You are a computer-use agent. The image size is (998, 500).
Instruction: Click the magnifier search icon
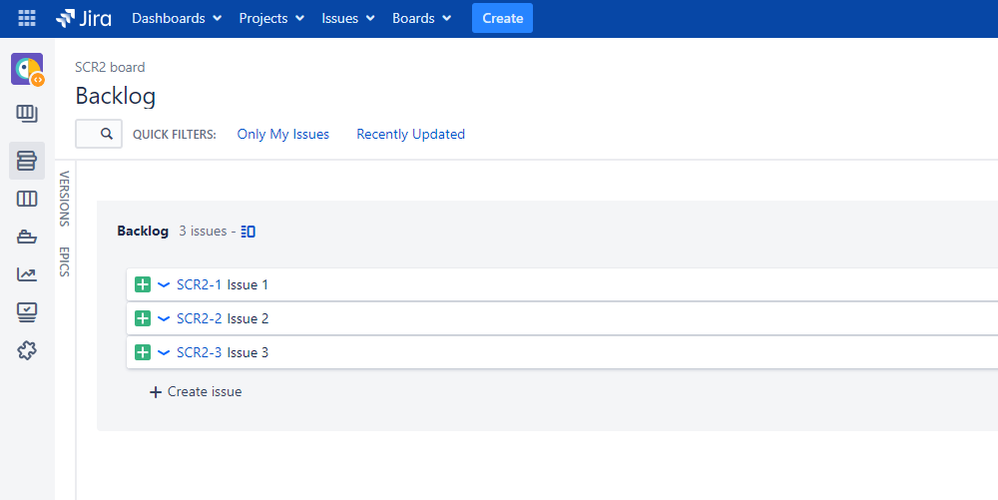[x=107, y=134]
